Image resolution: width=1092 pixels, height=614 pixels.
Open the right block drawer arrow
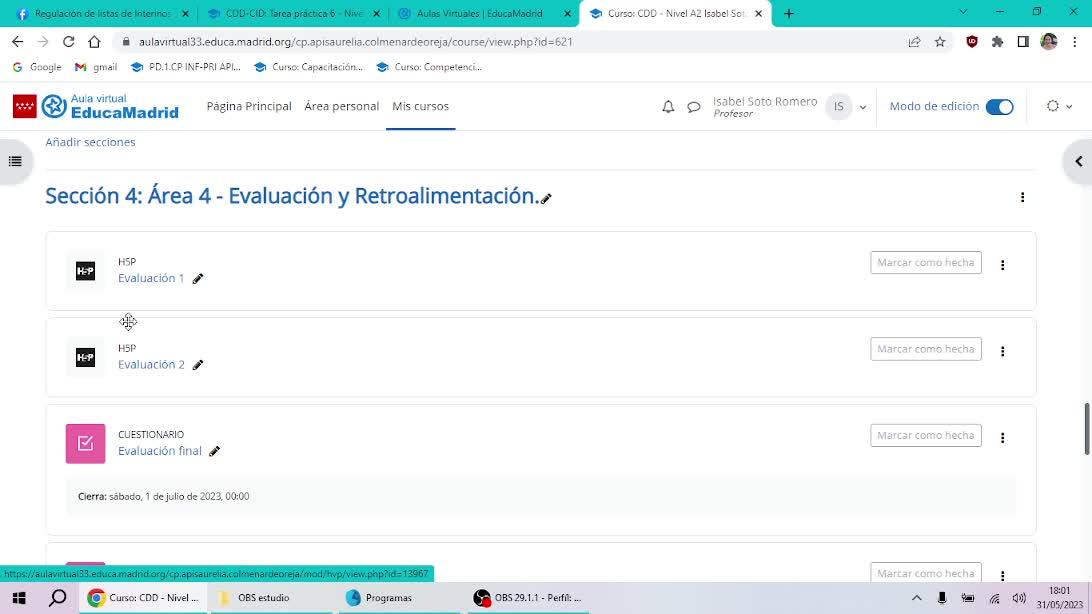1079,162
